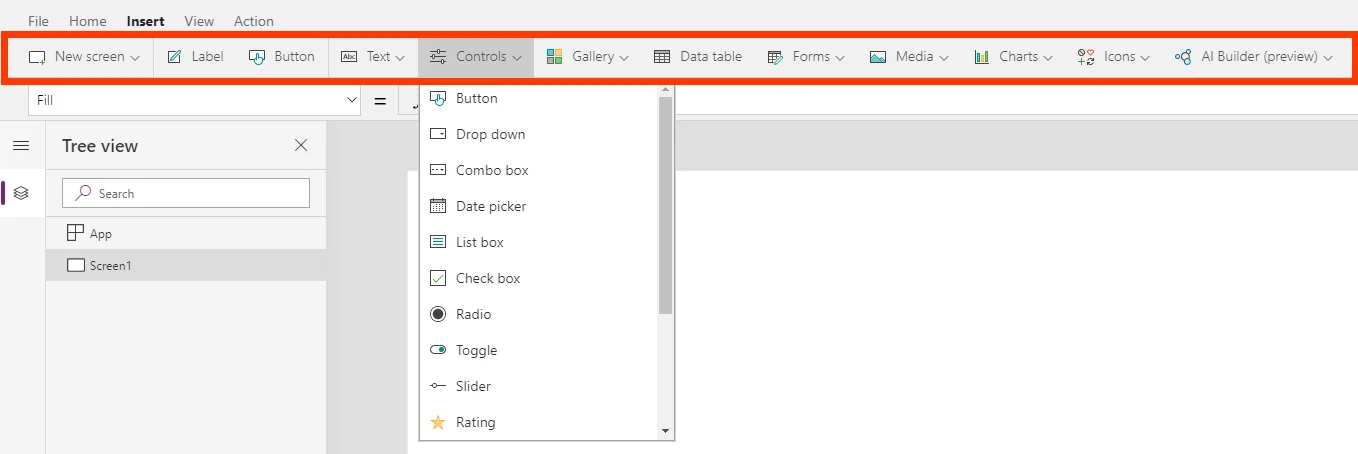This screenshot has width=1358, height=454.
Task: Select List box in Controls list
Action: [539, 242]
